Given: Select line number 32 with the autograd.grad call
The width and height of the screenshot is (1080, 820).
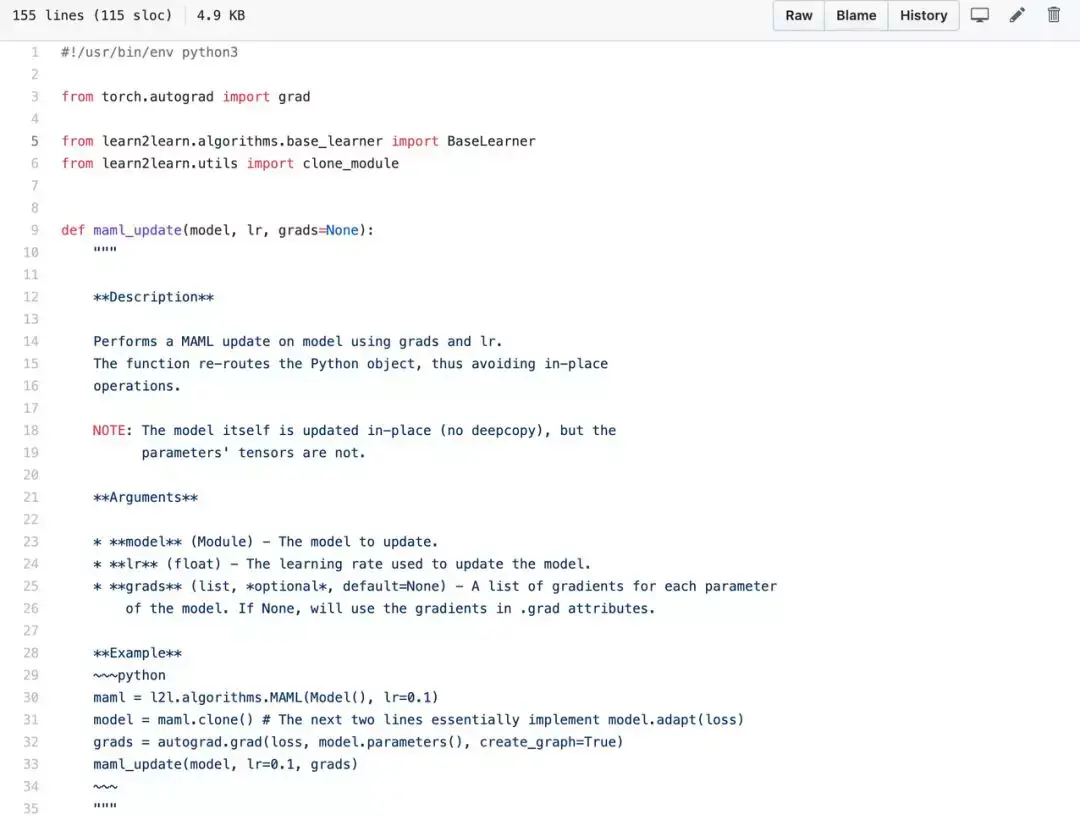Looking at the screenshot, I should point(31,742).
